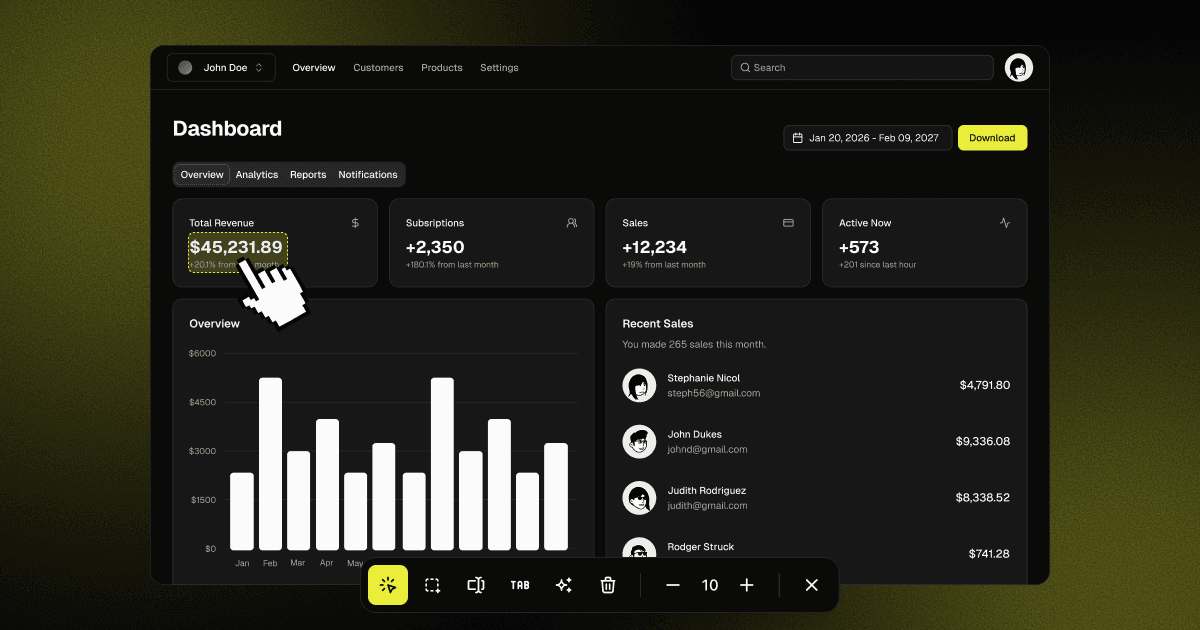
Task: Select the click pointer tool in bottom toolbar
Action: tap(388, 585)
